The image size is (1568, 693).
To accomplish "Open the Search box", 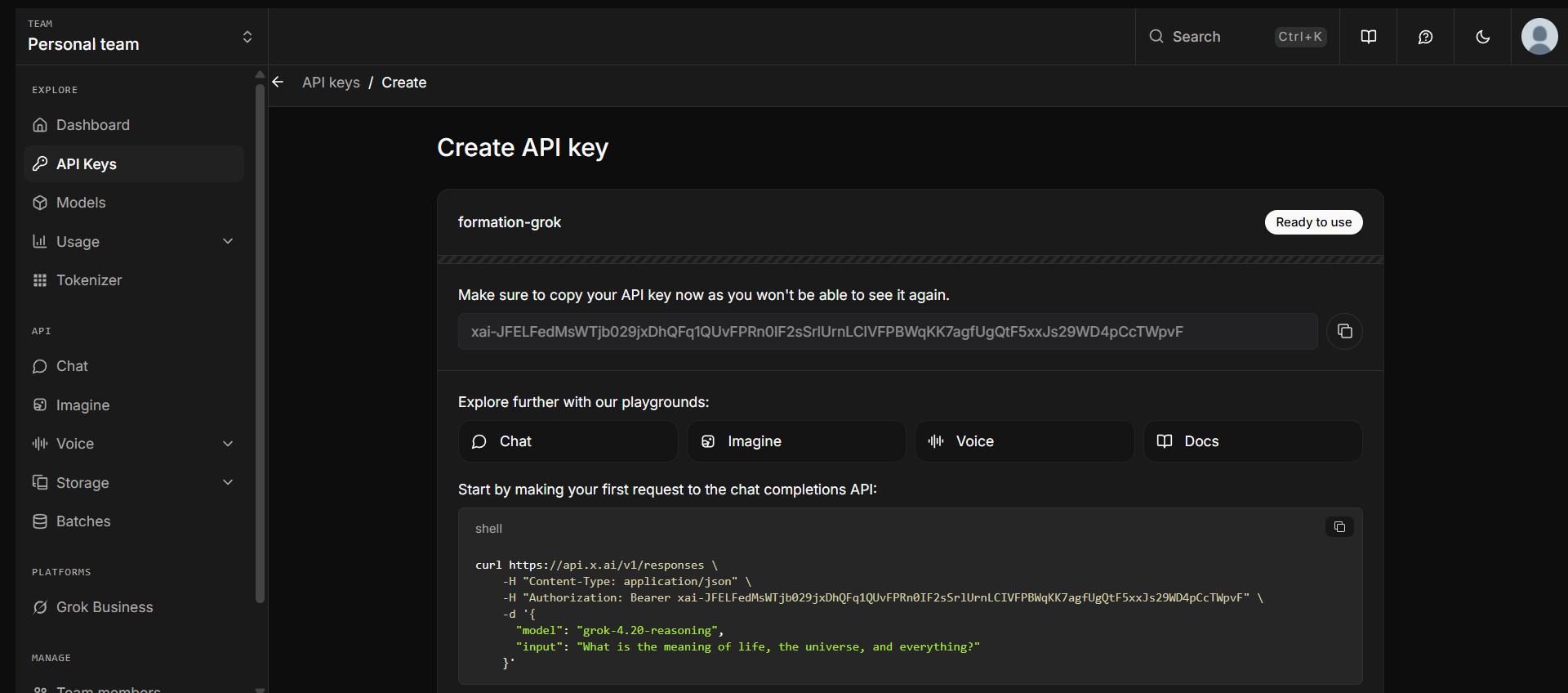I will point(1237,37).
